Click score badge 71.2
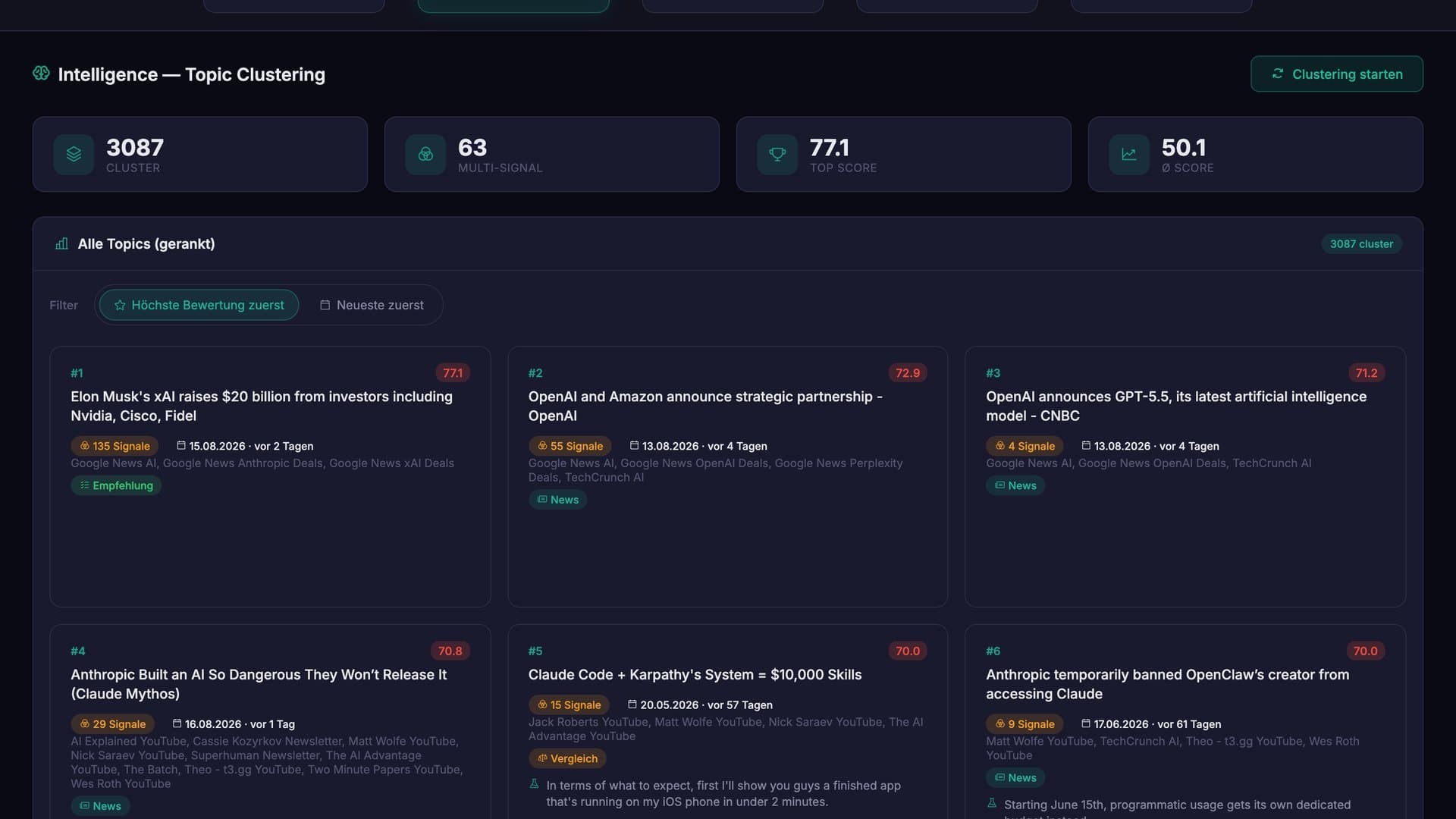This screenshot has width=1456, height=819. (1367, 373)
